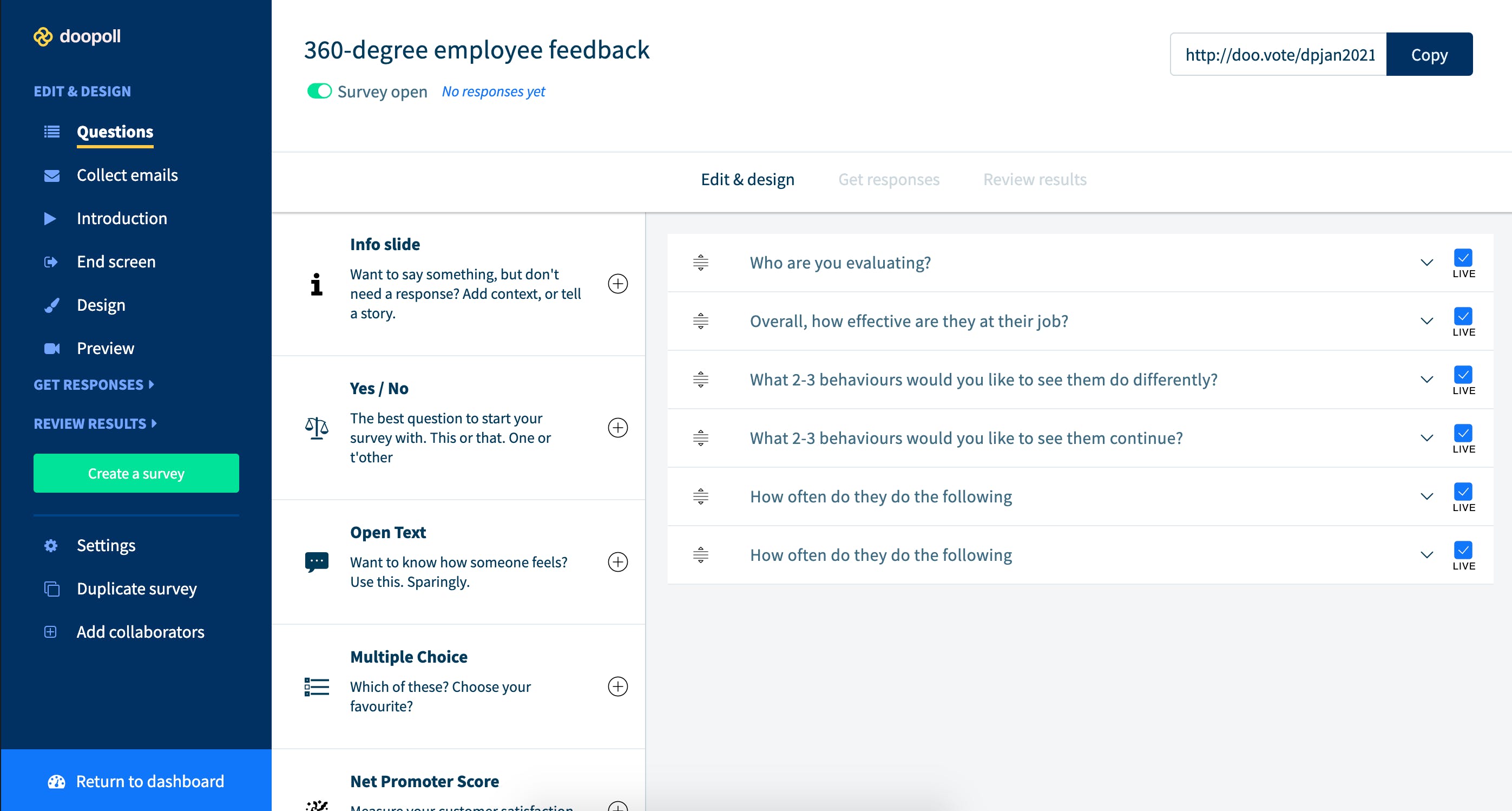Click the paintbrush icon beside Design
Viewport: 1512px width, 811px height.
click(51, 305)
